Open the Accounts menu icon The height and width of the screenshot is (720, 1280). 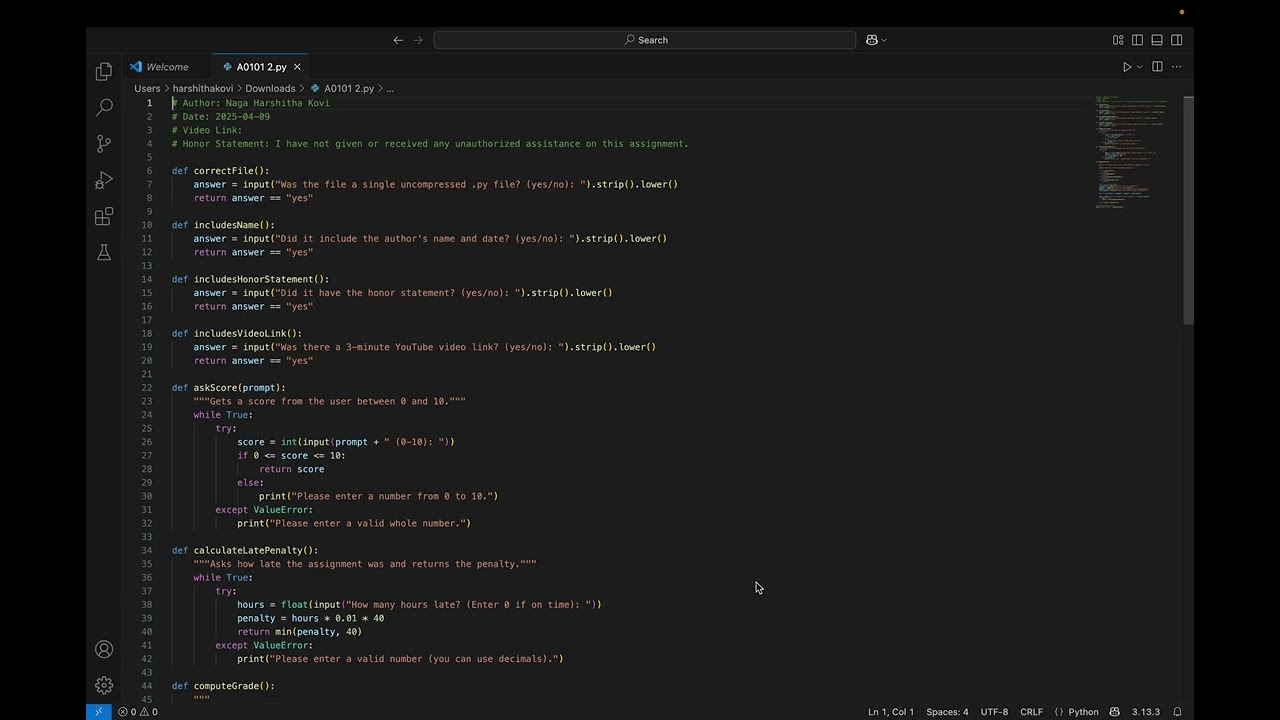[x=104, y=649]
